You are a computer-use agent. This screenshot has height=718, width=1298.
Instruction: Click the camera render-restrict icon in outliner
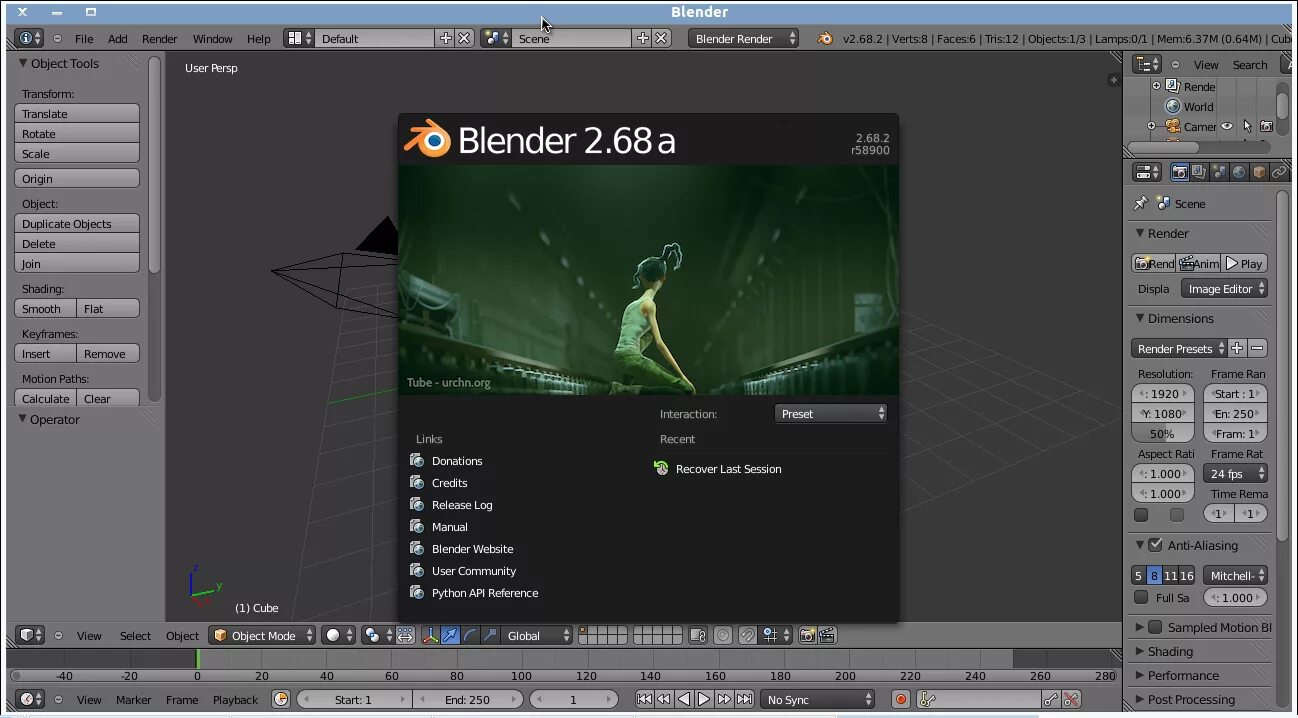click(x=1266, y=126)
